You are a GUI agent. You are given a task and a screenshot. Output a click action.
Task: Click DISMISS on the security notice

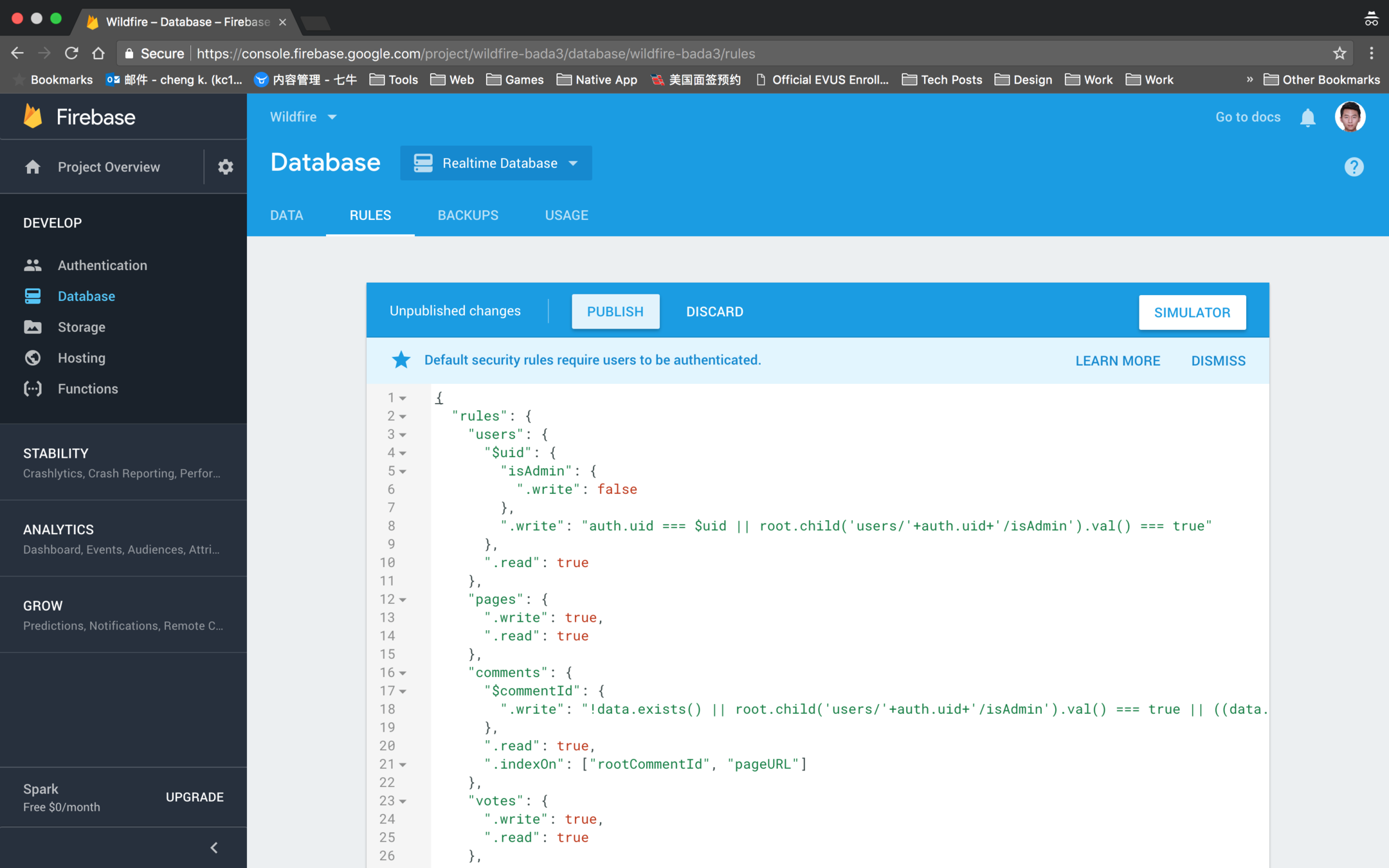1218,361
